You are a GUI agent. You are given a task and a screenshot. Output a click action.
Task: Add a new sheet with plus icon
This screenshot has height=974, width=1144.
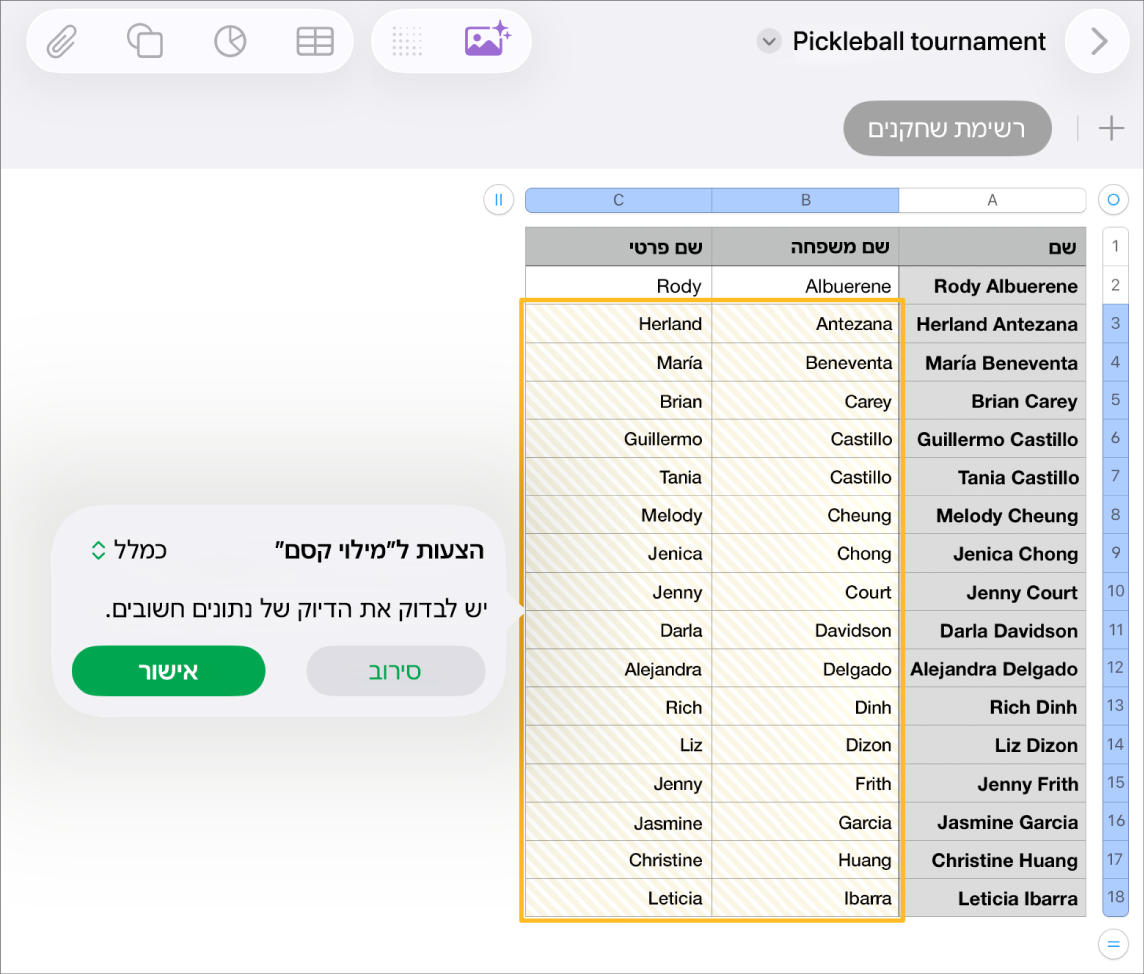(1111, 128)
